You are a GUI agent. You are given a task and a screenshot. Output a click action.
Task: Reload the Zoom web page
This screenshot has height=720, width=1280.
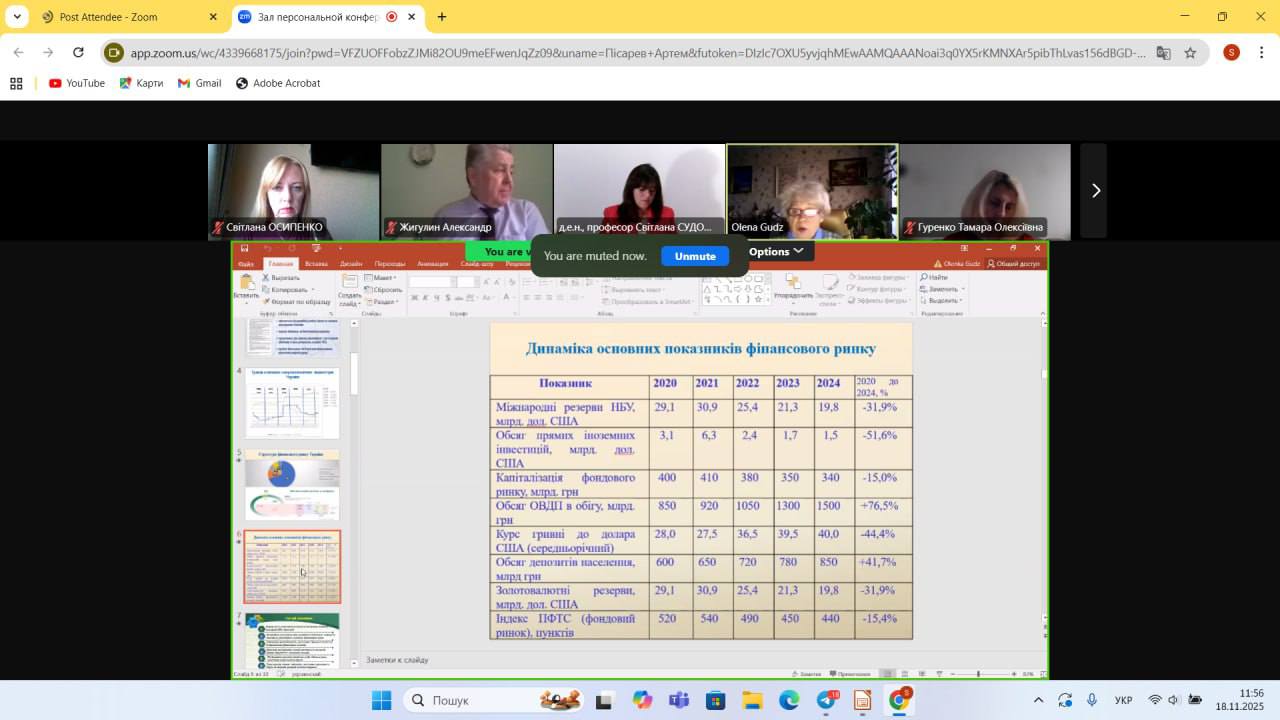(78, 53)
